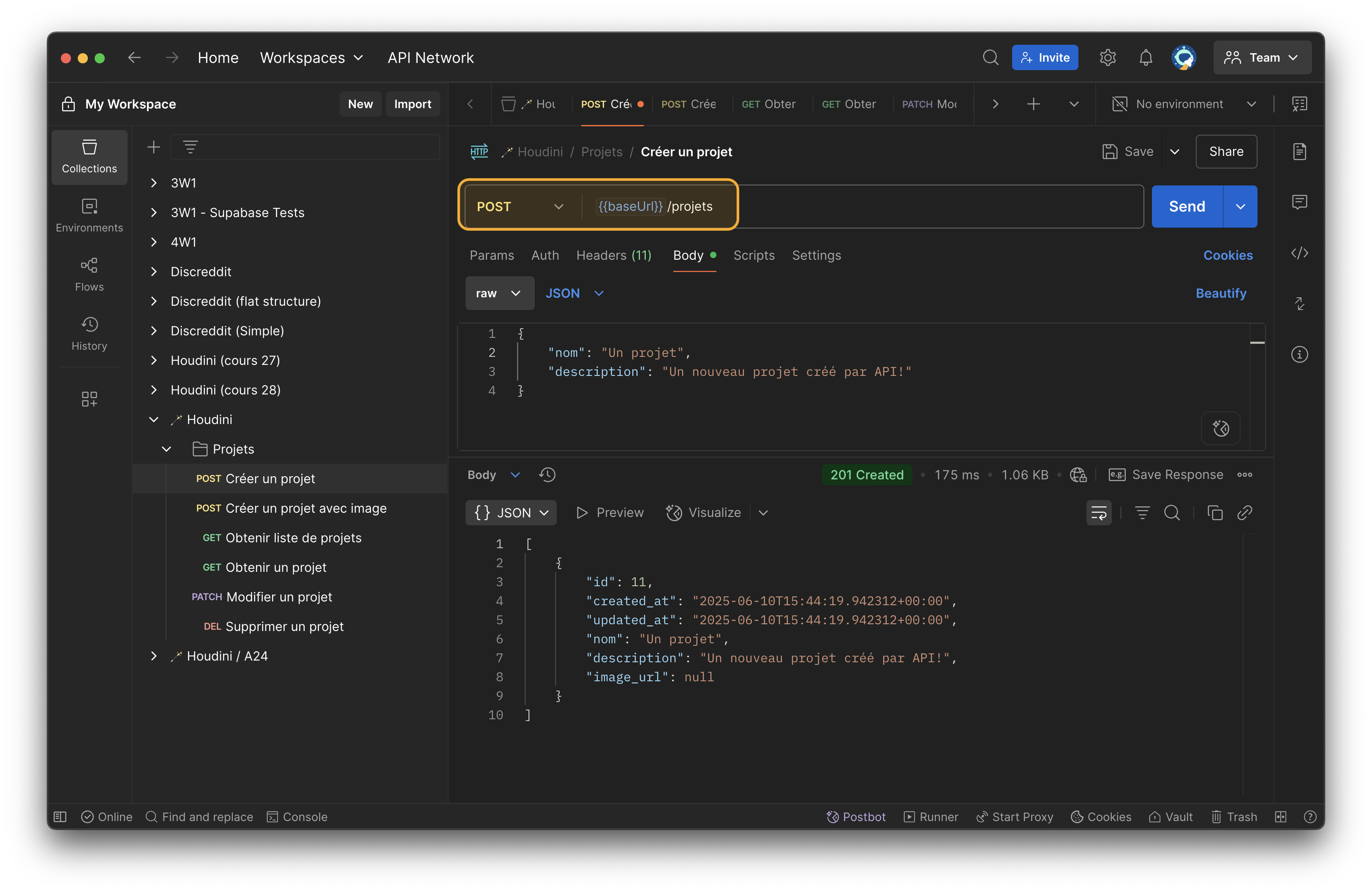This screenshot has height=892, width=1372.
Task: Switch to the Scripts tab
Action: pos(754,255)
